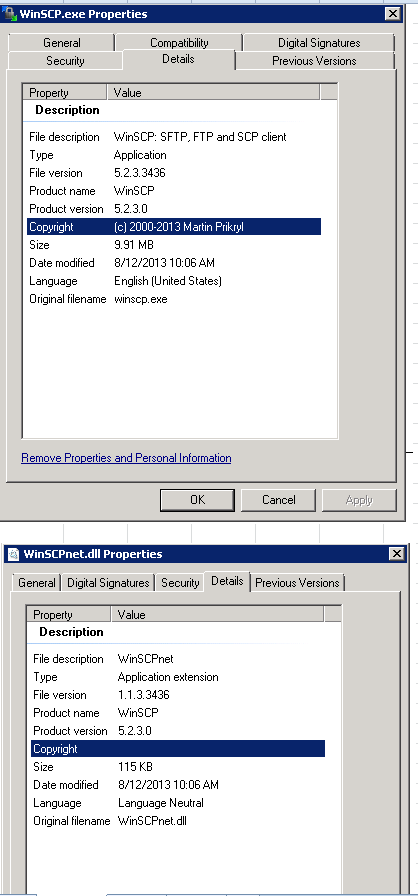Click Property column header in WinSCPnet.dll list
The height and width of the screenshot is (896, 418).
coord(69,615)
